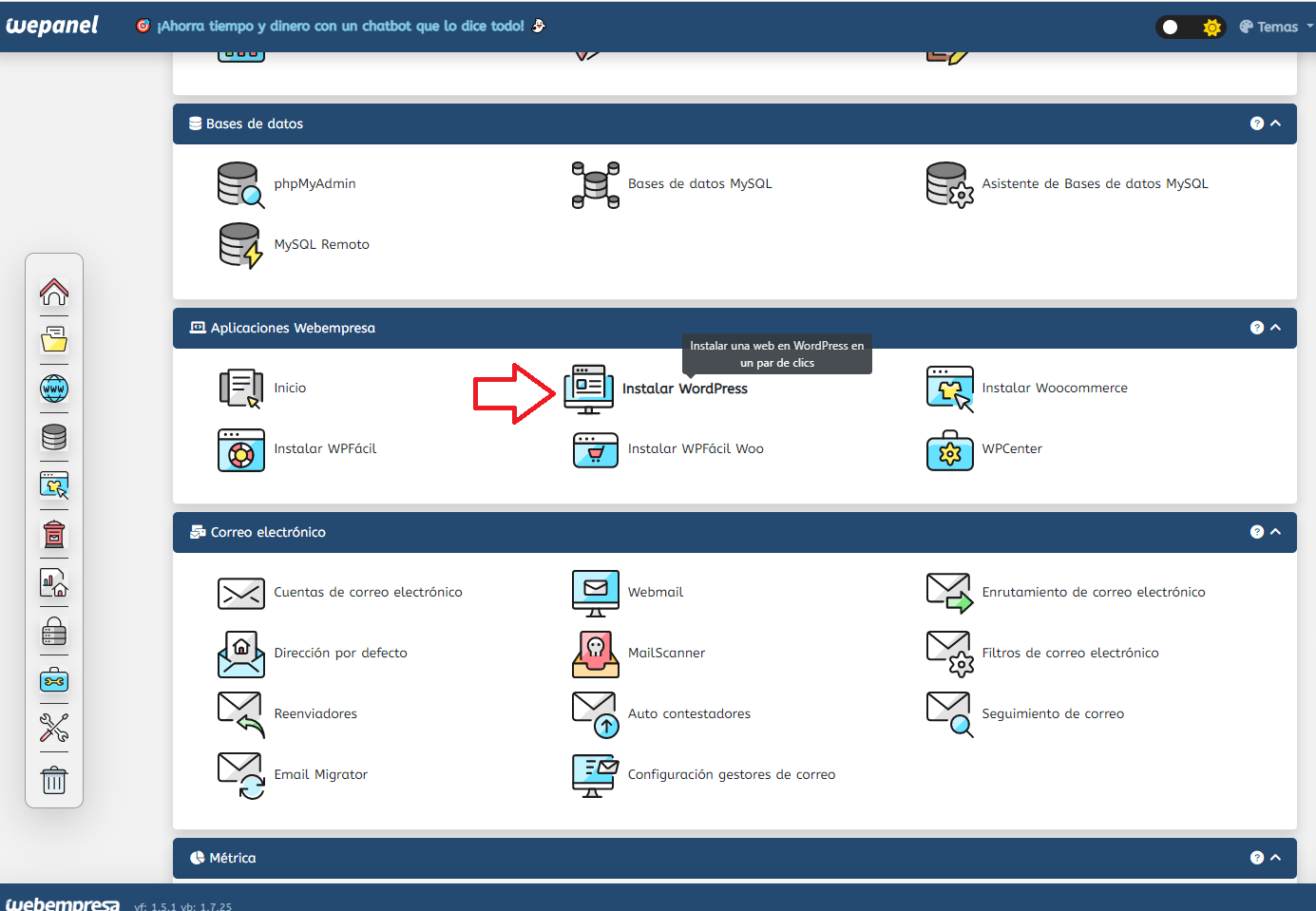The width and height of the screenshot is (1316, 911).
Task: Open the sidebar metrics chart icon
Action: [x=54, y=583]
